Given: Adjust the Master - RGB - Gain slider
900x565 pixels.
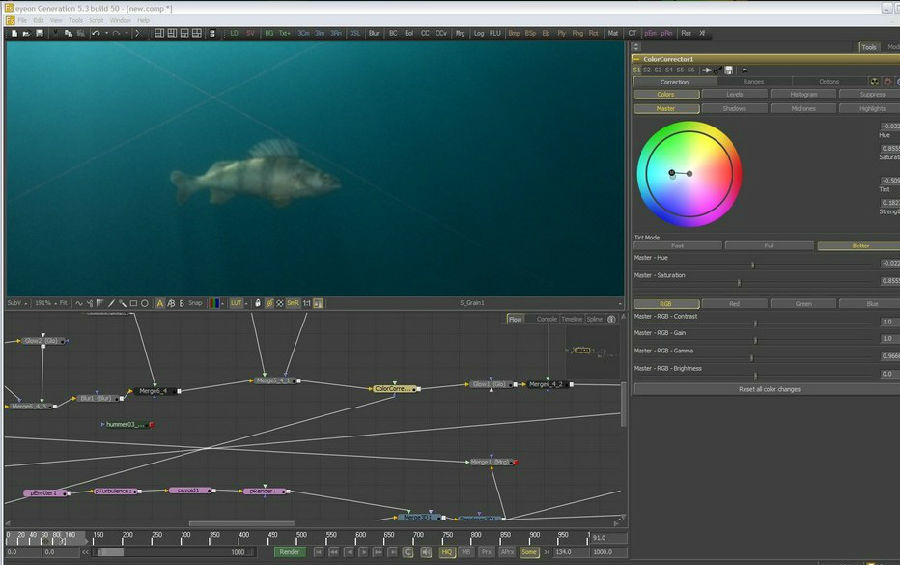Looking at the screenshot, I should (x=755, y=341).
